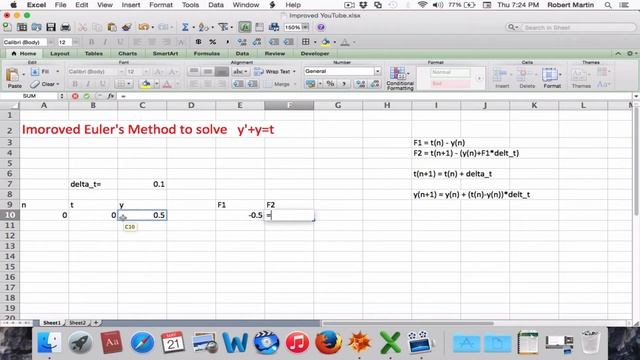Click the Print icon in toolbar

[65, 27]
